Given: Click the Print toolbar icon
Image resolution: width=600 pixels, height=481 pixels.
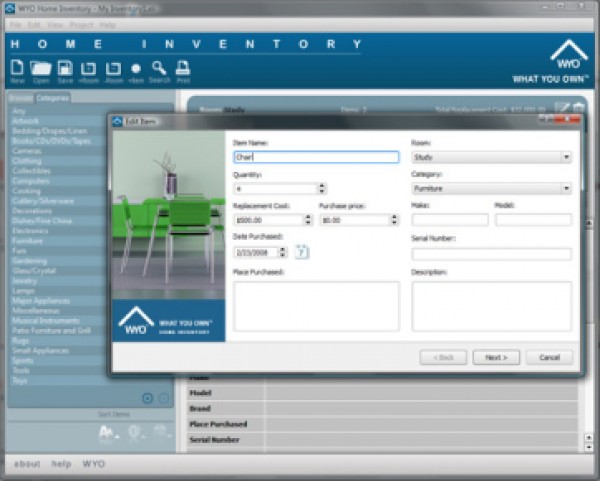Looking at the screenshot, I should tap(183, 72).
